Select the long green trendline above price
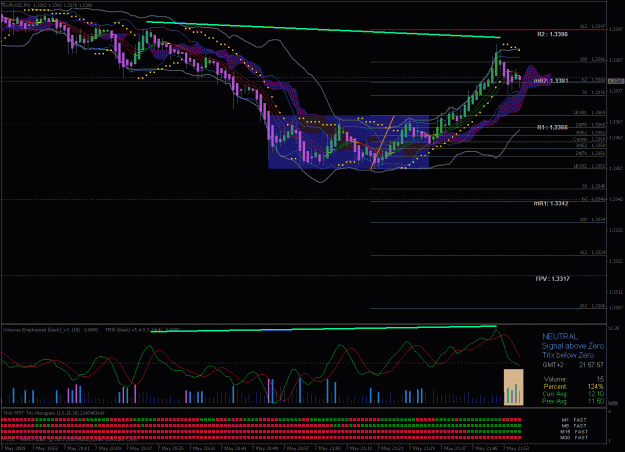 [323, 29]
